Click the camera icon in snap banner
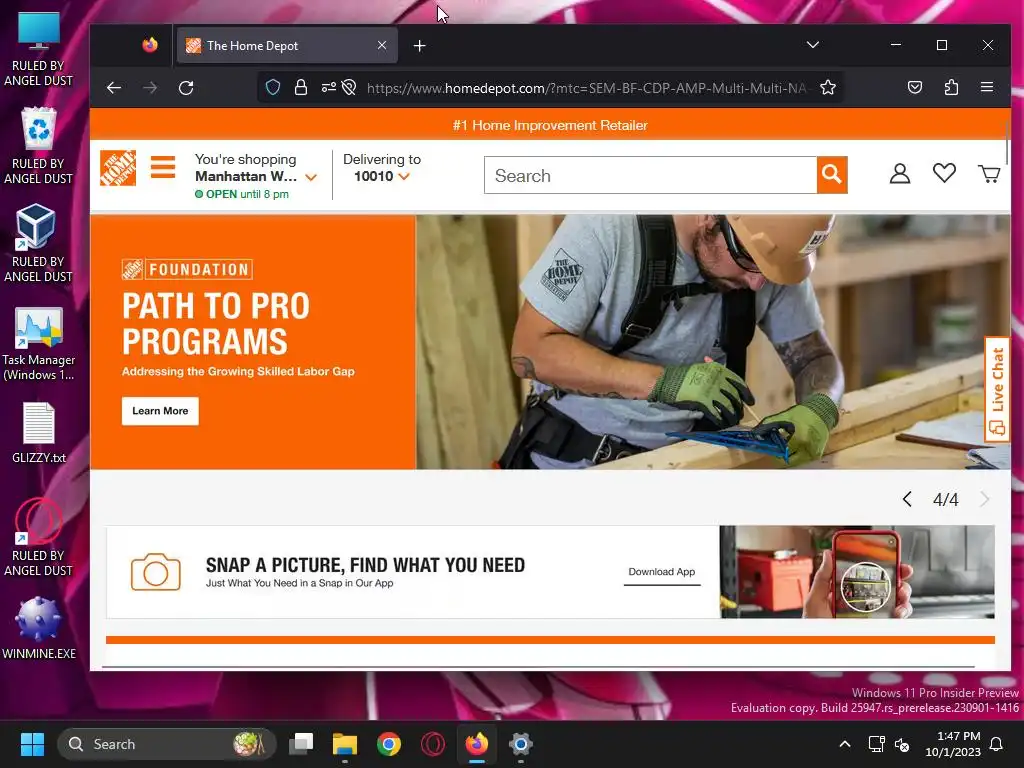1024x768 pixels. (x=155, y=572)
